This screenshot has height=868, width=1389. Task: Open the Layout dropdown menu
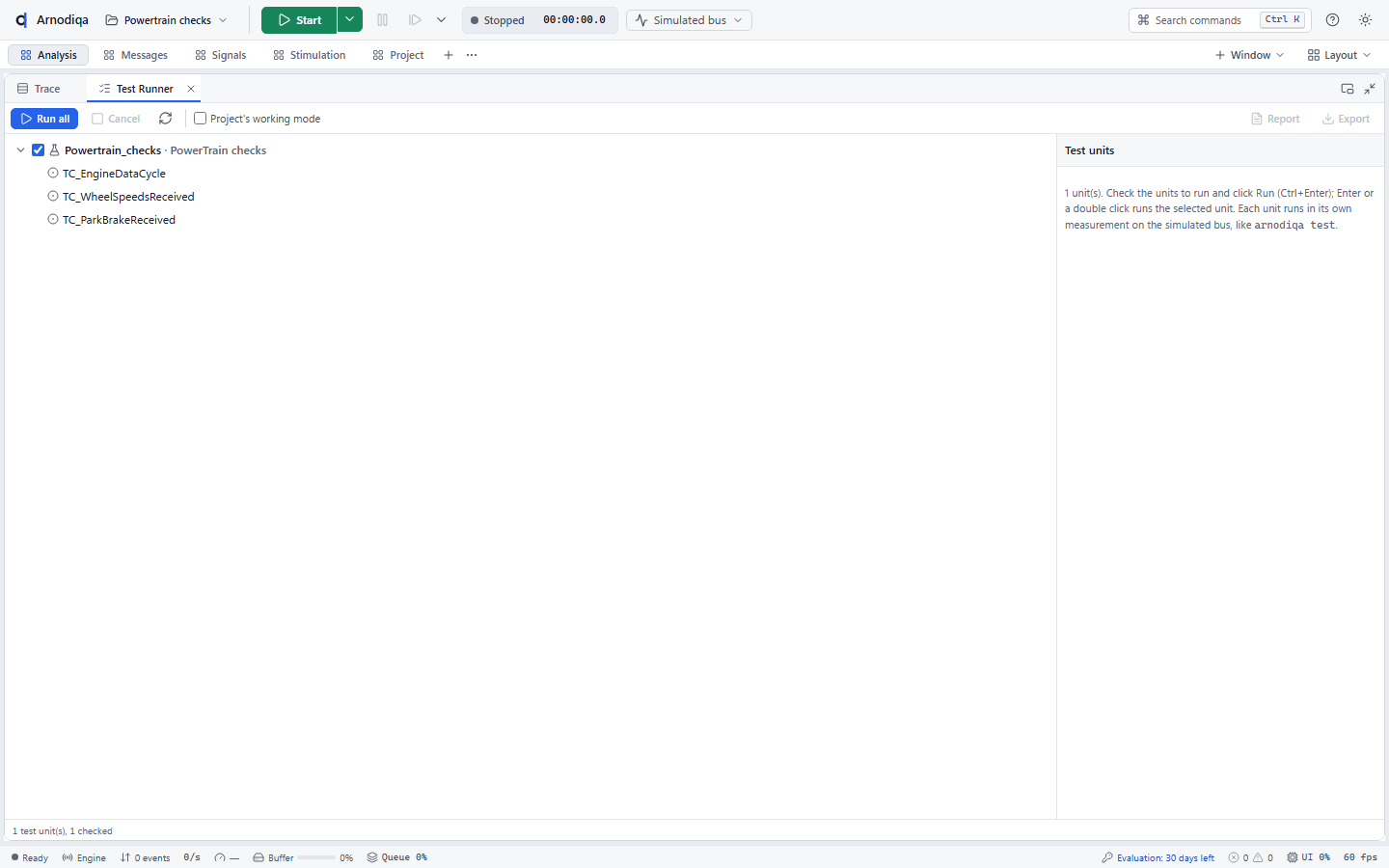click(x=1339, y=55)
